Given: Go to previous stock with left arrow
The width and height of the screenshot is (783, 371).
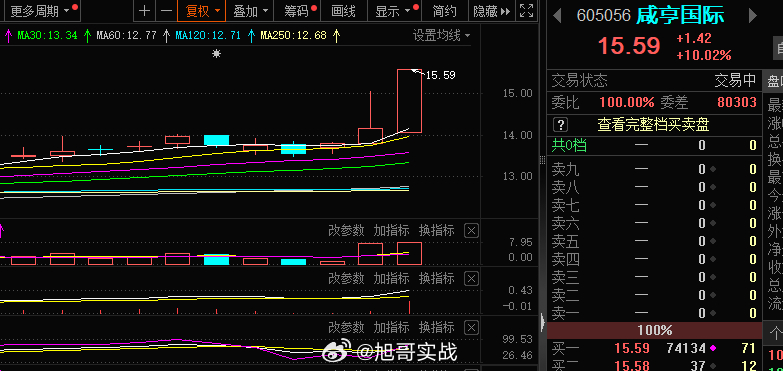Looking at the screenshot, I should coord(557,16).
